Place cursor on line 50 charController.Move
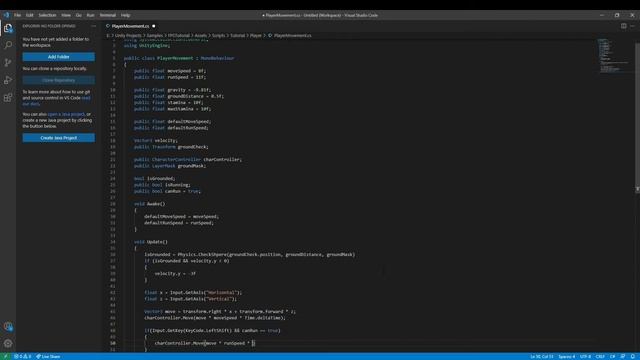This screenshot has width=640, height=360. pos(204,343)
